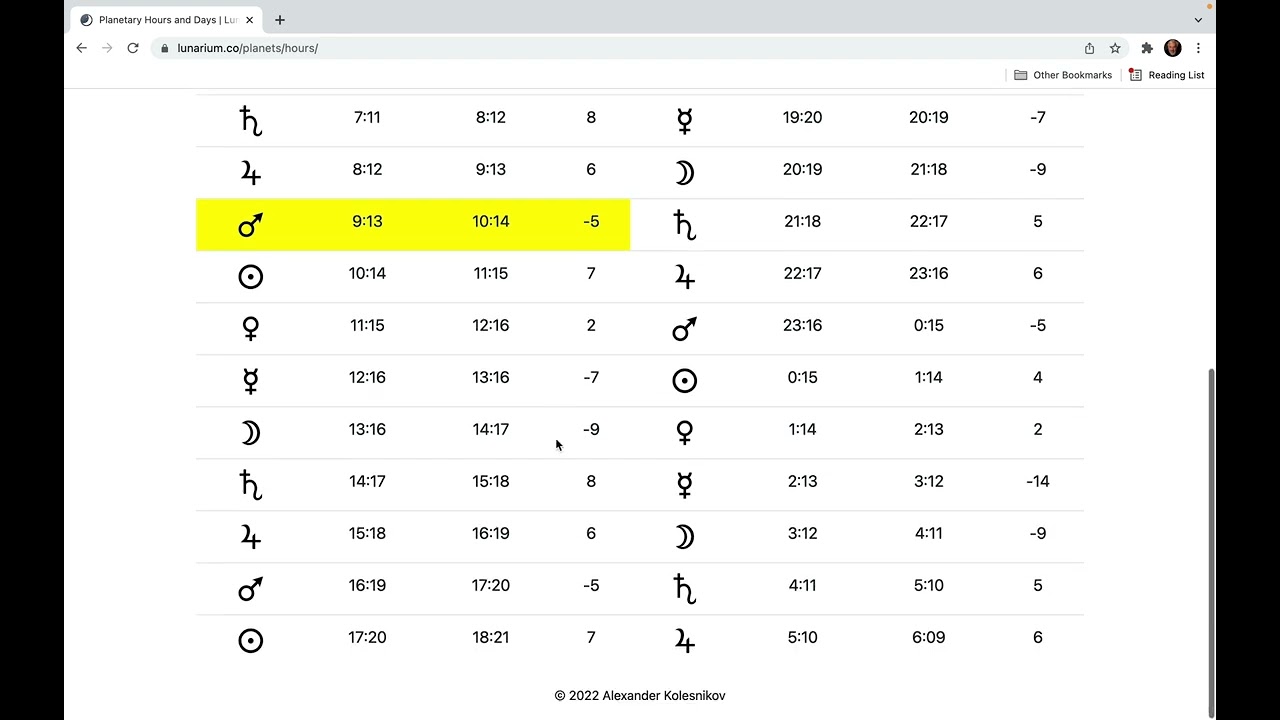
Task: Click the copyright Alexander Kolesnikov text
Action: (640, 695)
